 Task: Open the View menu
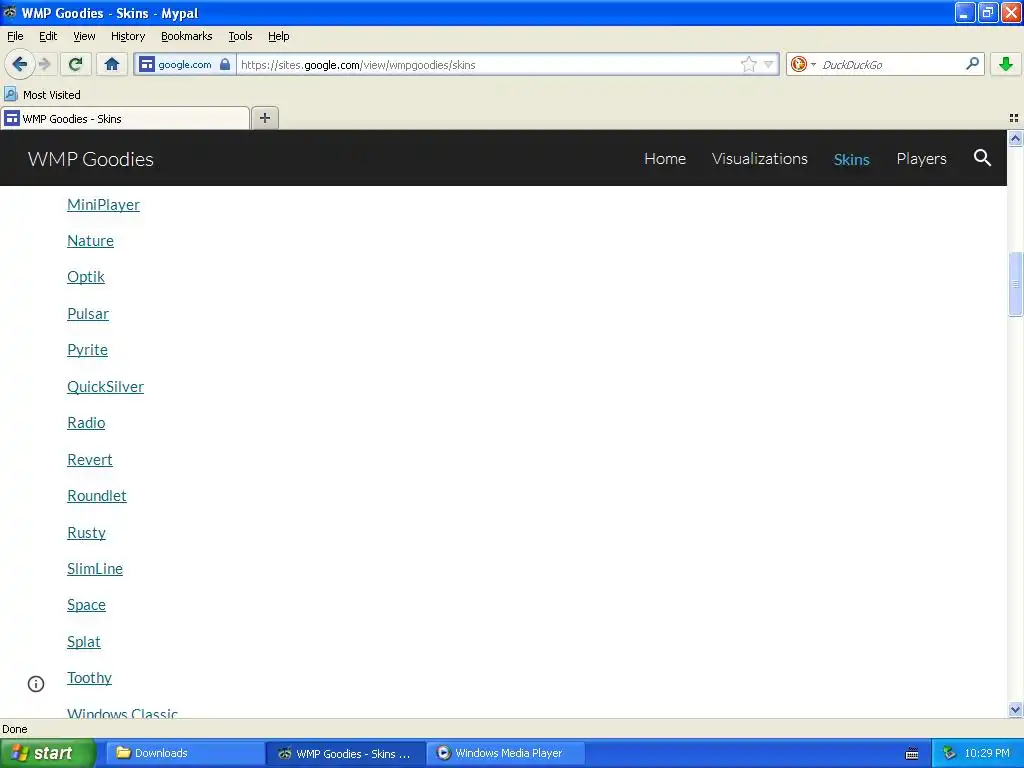click(x=84, y=36)
